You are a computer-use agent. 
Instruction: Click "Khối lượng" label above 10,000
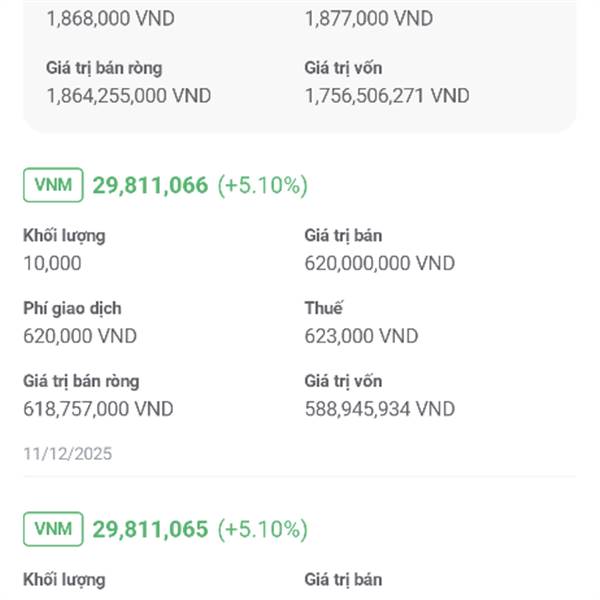(x=64, y=236)
